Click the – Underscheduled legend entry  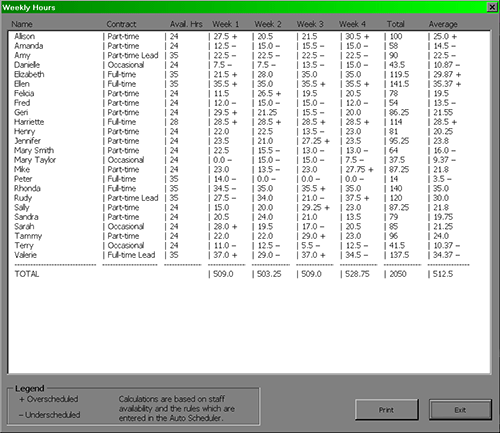point(50,415)
